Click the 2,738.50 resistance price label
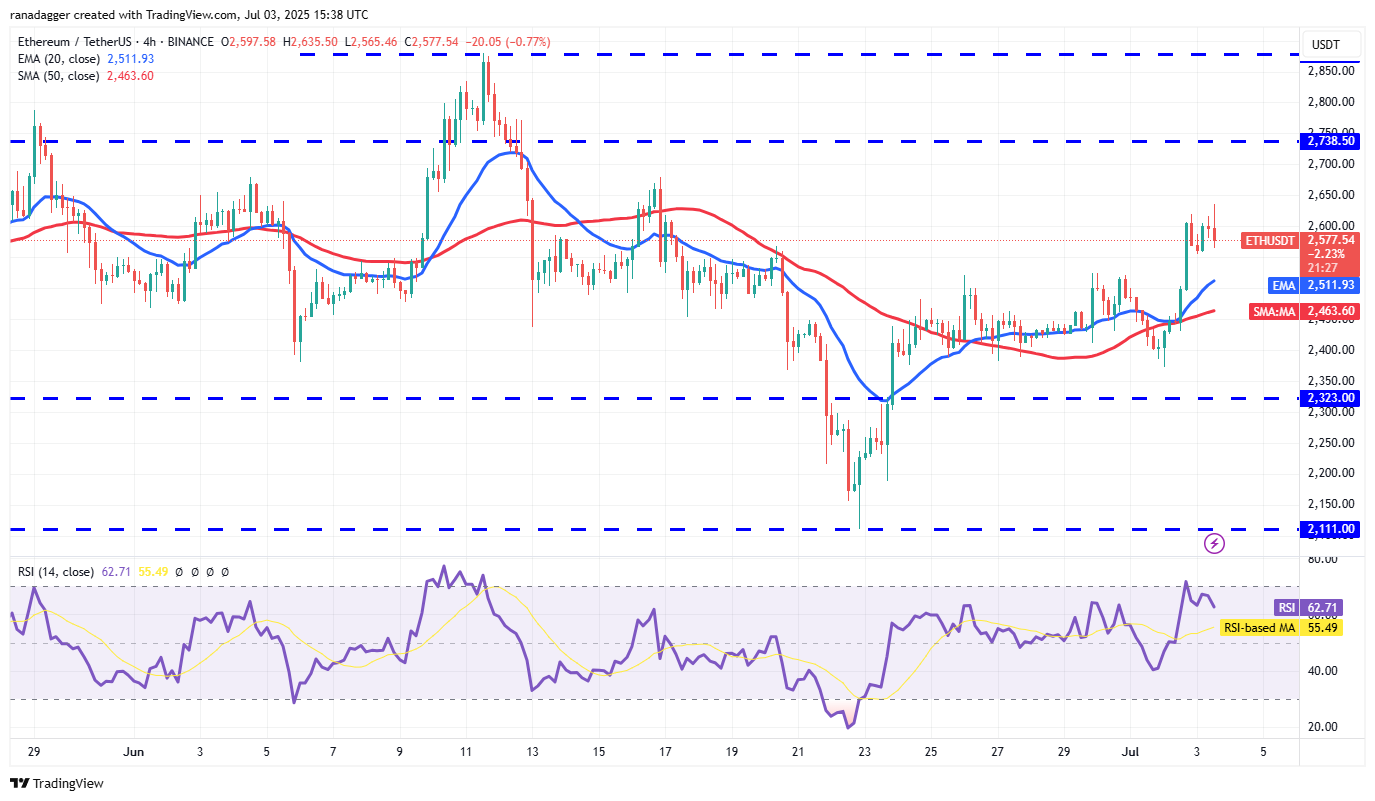Viewport: 1375px width, 801px height. click(1329, 142)
